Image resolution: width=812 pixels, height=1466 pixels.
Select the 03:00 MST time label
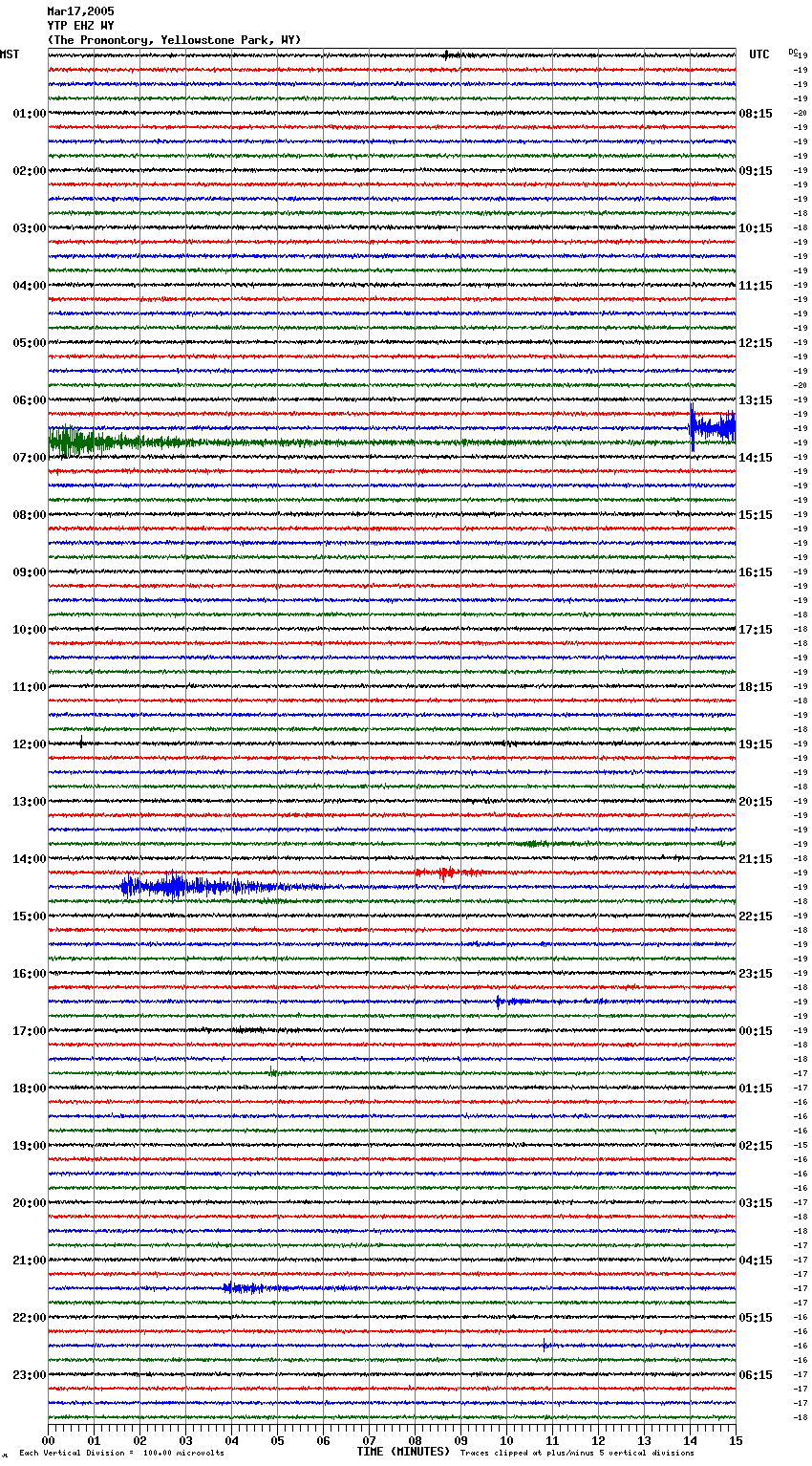coord(29,228)
